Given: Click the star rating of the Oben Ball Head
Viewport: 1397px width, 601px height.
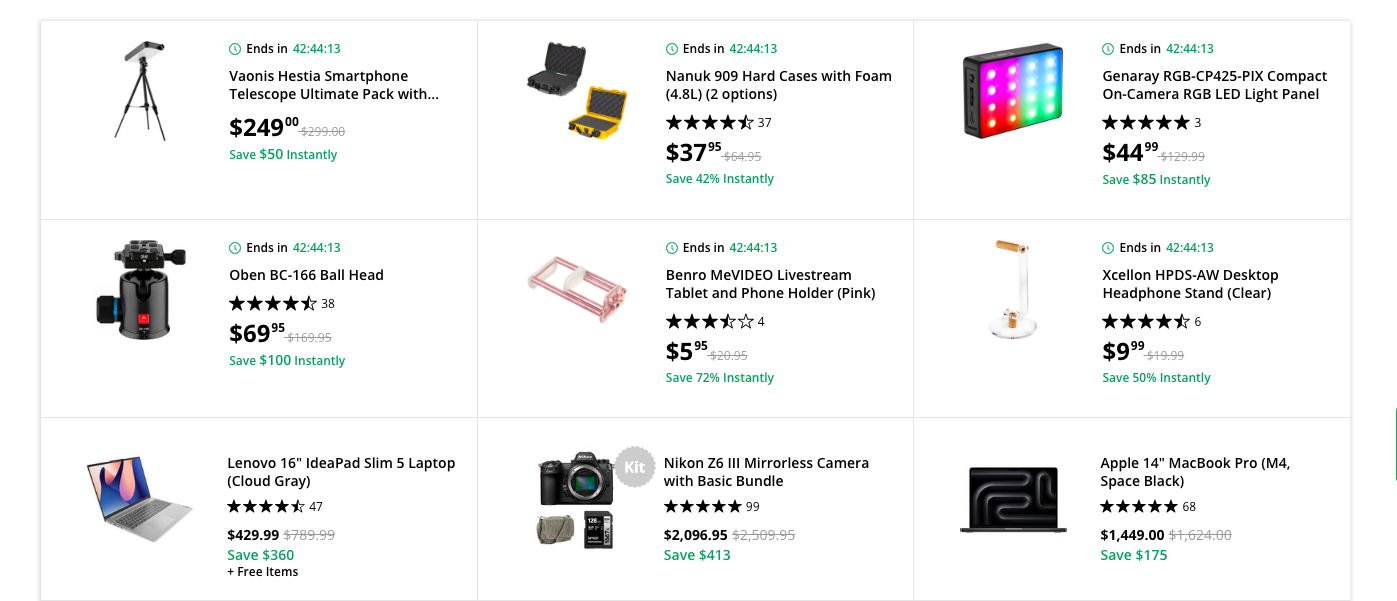Looking at the screenshot, I should point(273,303).
